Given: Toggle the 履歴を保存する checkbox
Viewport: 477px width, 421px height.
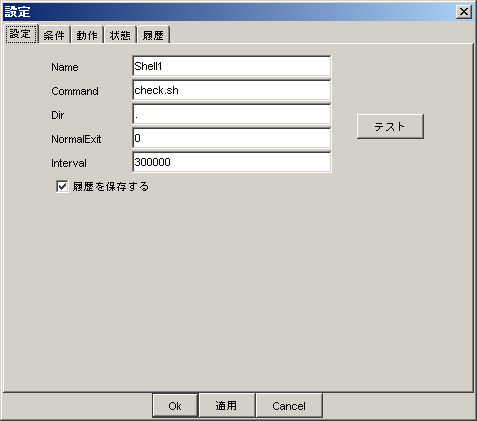Looking at the screenshot, I should coord(62,186).
